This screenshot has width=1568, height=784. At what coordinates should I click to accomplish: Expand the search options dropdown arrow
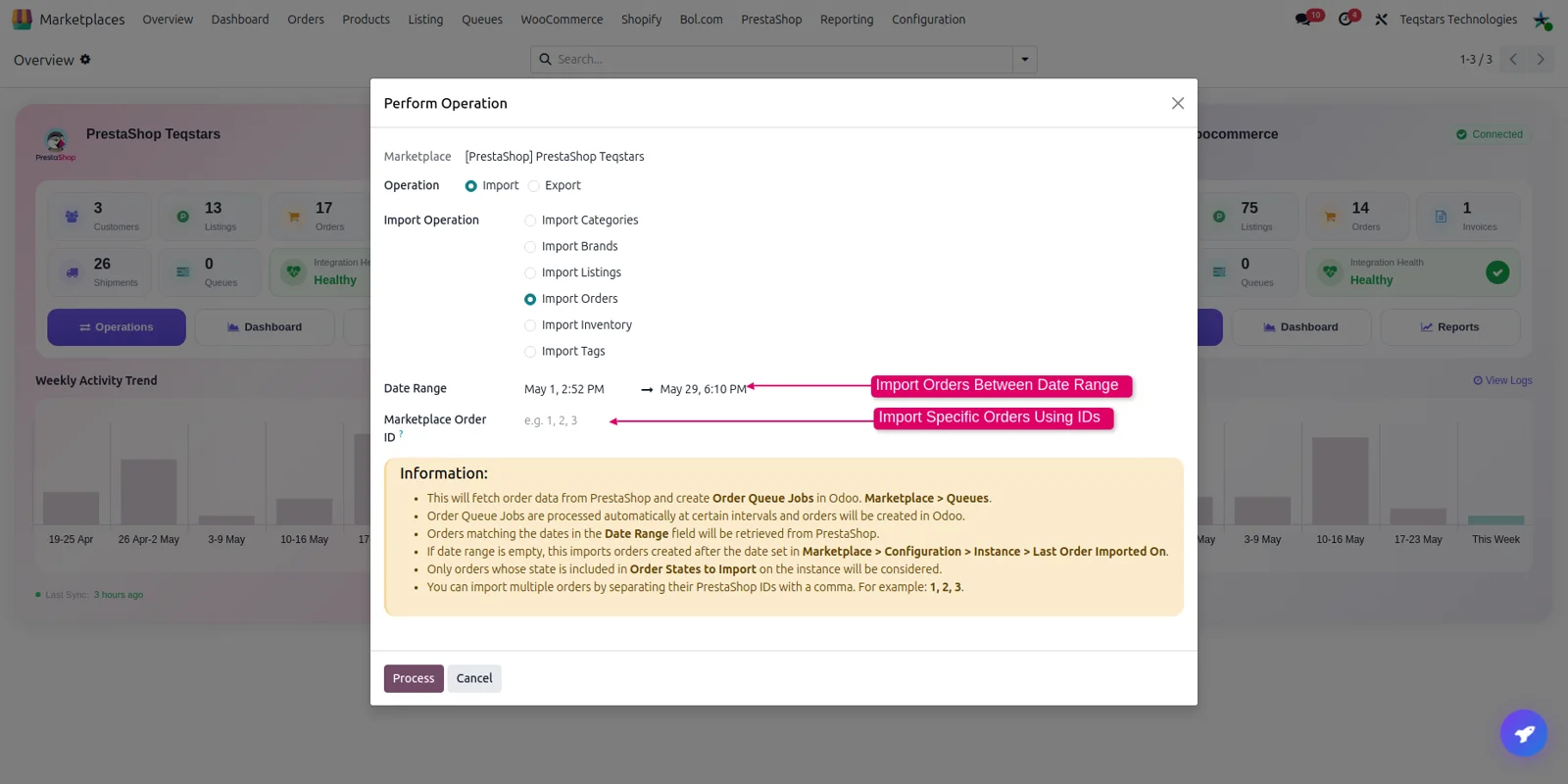pos(1025,59)
